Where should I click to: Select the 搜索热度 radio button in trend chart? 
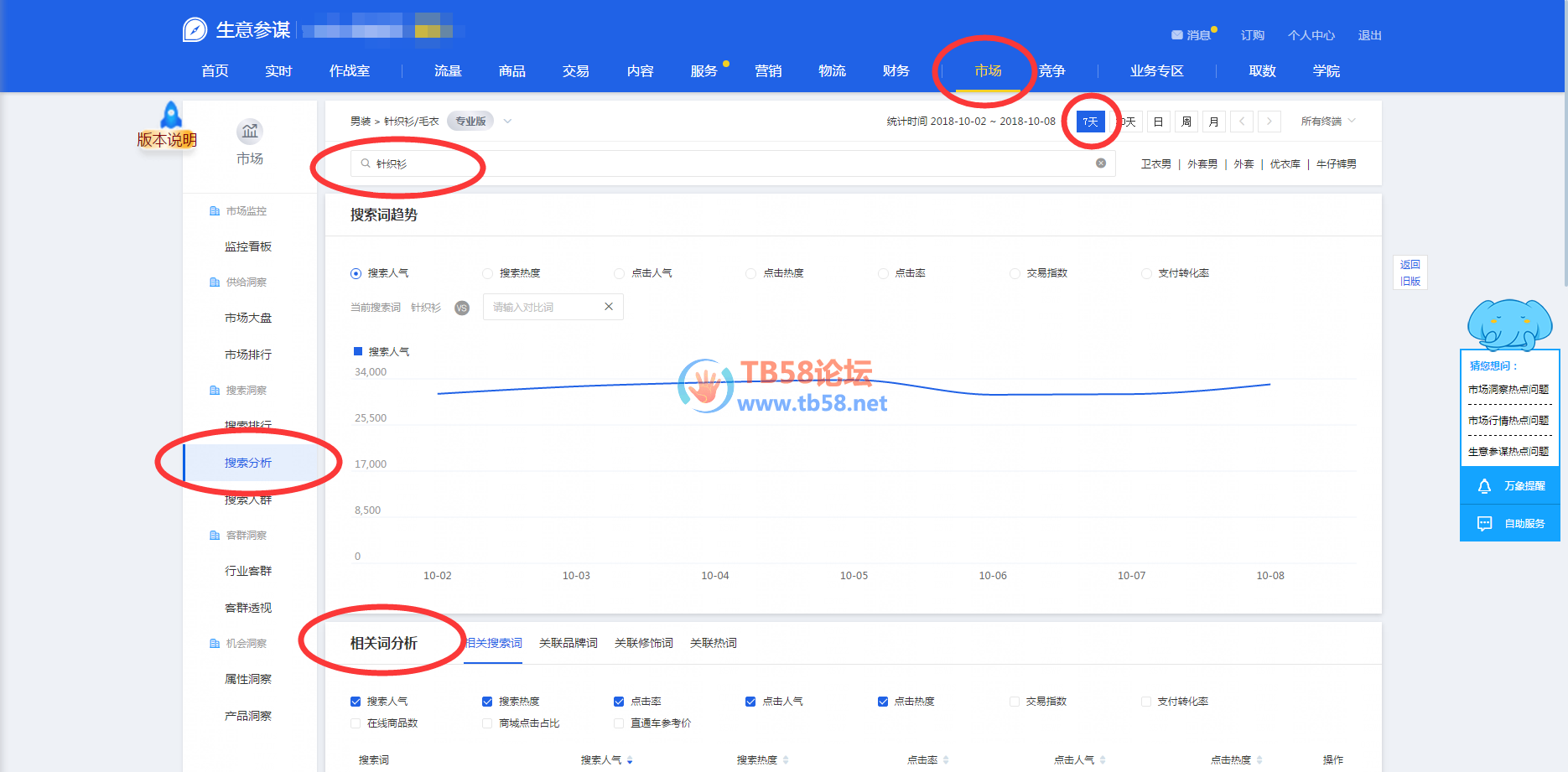[x=487, y=273]
